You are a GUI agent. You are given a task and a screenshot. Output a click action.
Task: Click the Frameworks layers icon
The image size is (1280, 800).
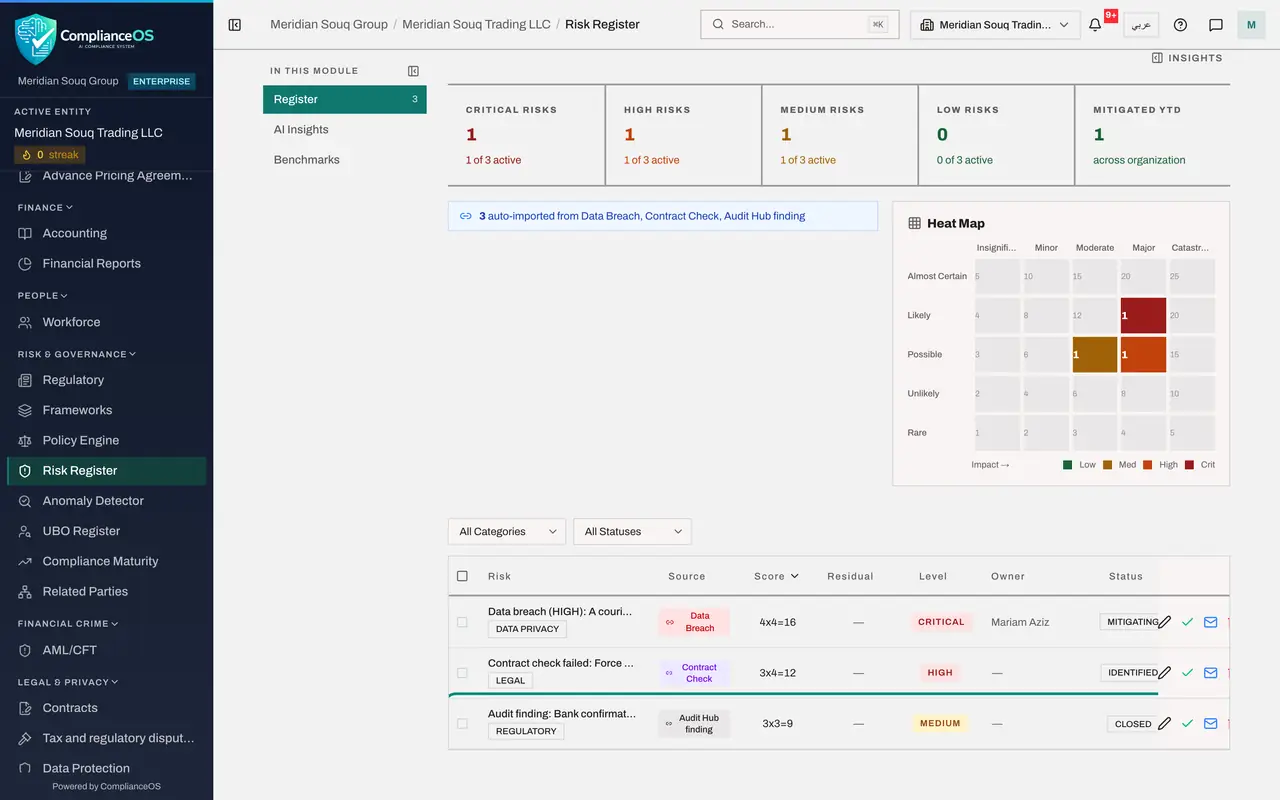pos(25,411)
